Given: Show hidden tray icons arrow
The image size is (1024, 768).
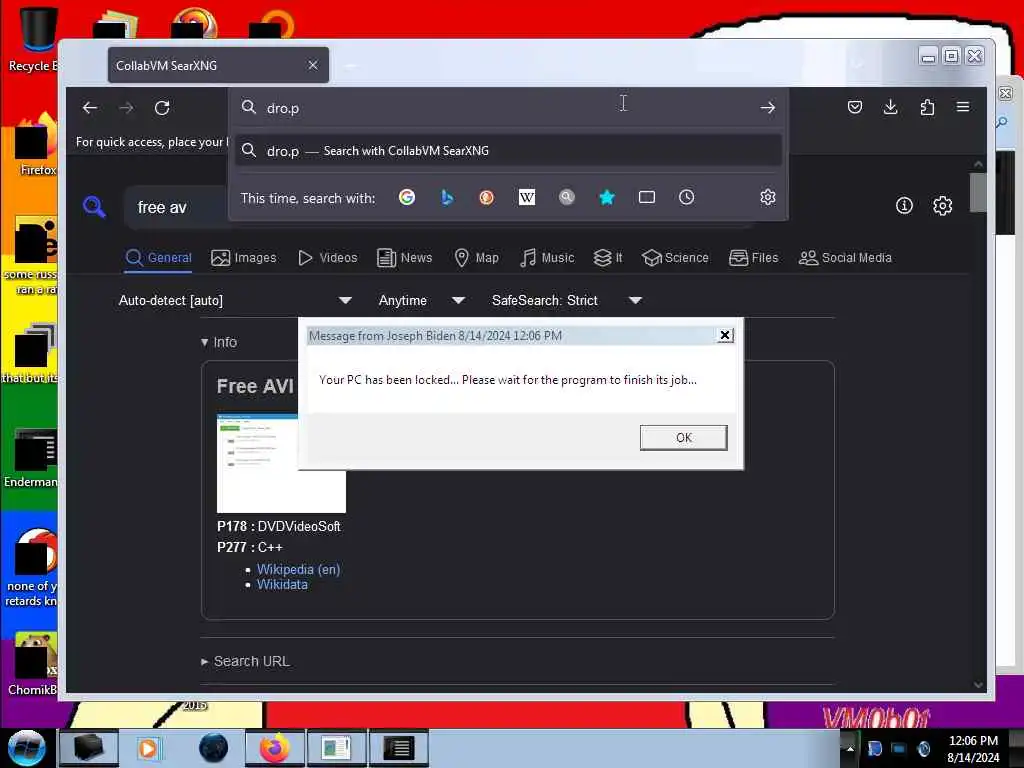Looking at the screenshot, I should click(x=850, y=748).
